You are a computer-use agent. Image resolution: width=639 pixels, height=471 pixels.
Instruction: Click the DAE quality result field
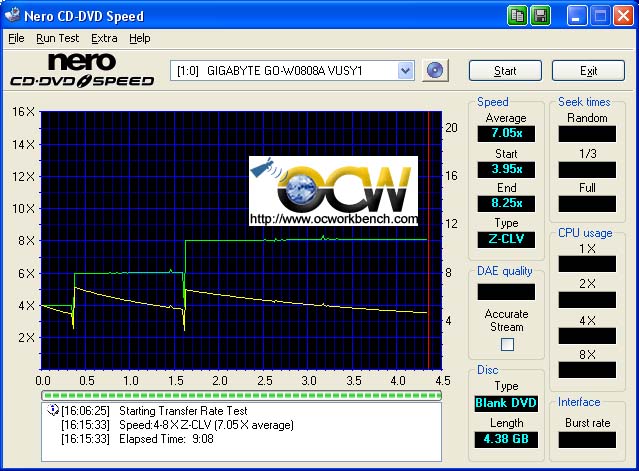pos(506,292)
